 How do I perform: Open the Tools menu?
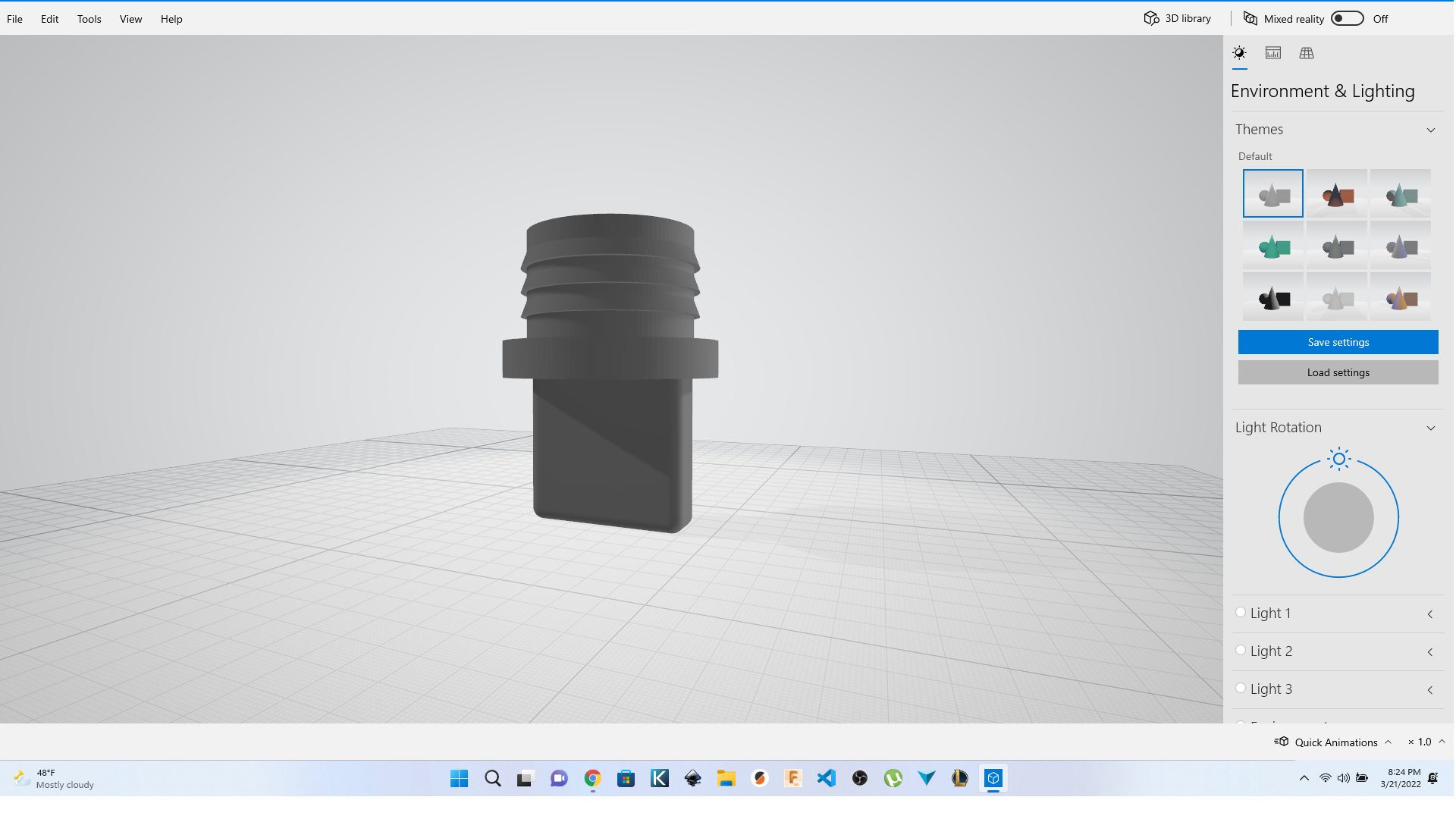pos(89,19)
